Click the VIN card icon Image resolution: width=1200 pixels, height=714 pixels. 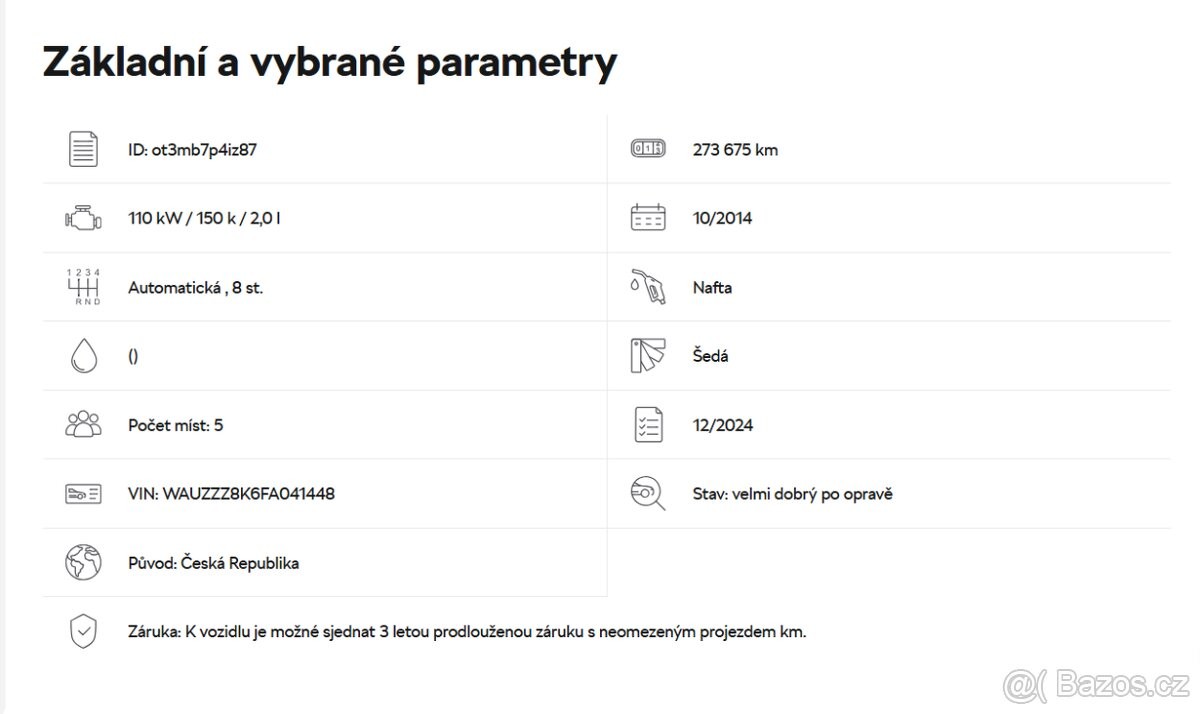(83, 494)
